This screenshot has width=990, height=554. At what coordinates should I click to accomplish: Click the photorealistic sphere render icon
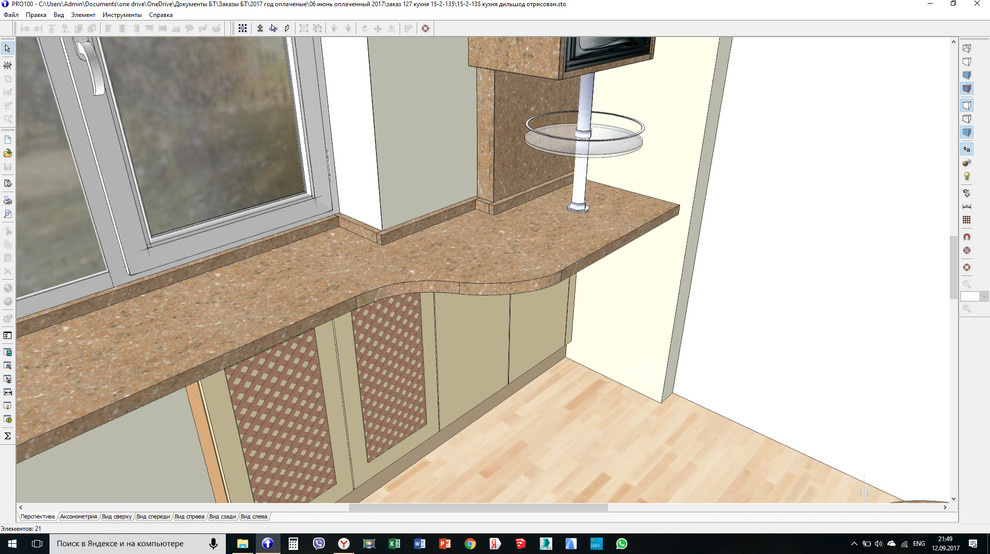coord(967,162)
